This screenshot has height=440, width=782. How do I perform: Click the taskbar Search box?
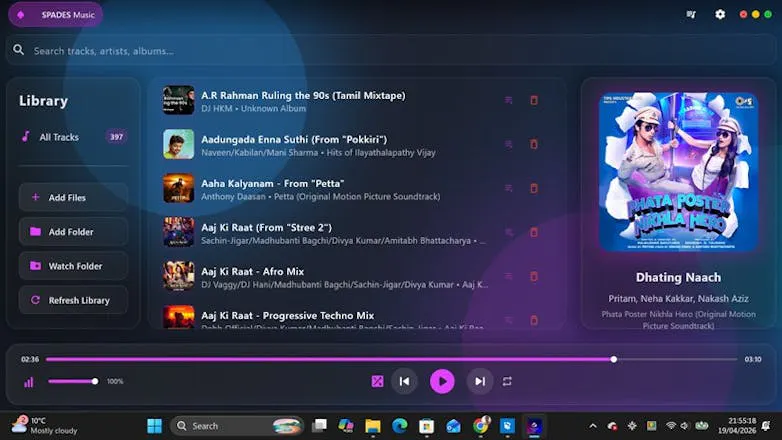click(x=237, y=426)
